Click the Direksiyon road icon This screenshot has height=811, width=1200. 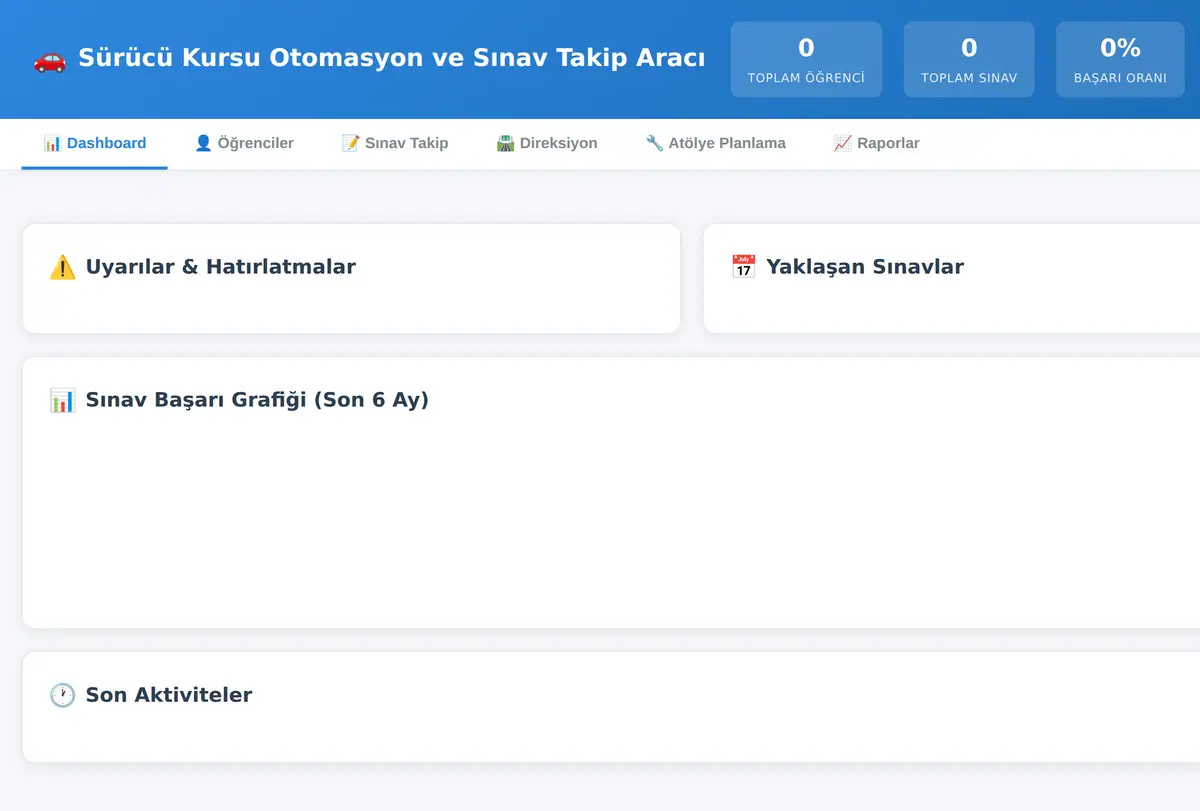[x=505, y=143]
